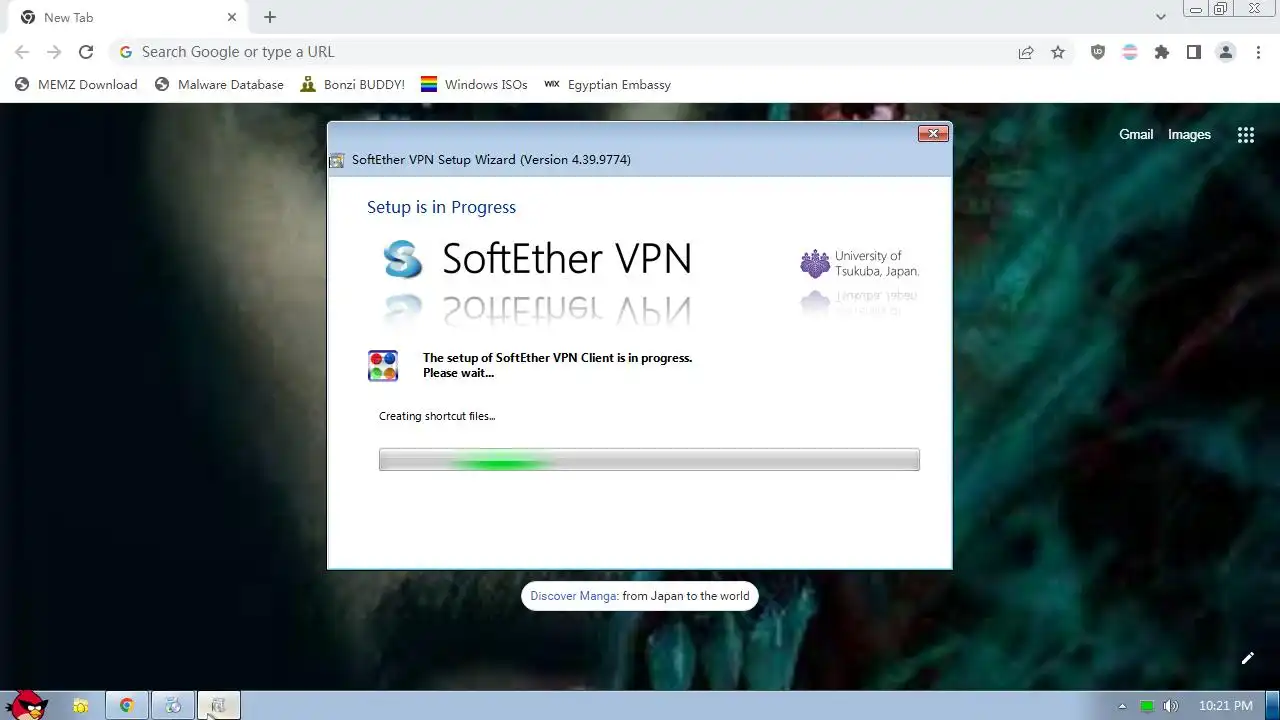The width and height of the screenshot is (1280, 720).
Task: Open the Google apps grid
Action: 1246,135
